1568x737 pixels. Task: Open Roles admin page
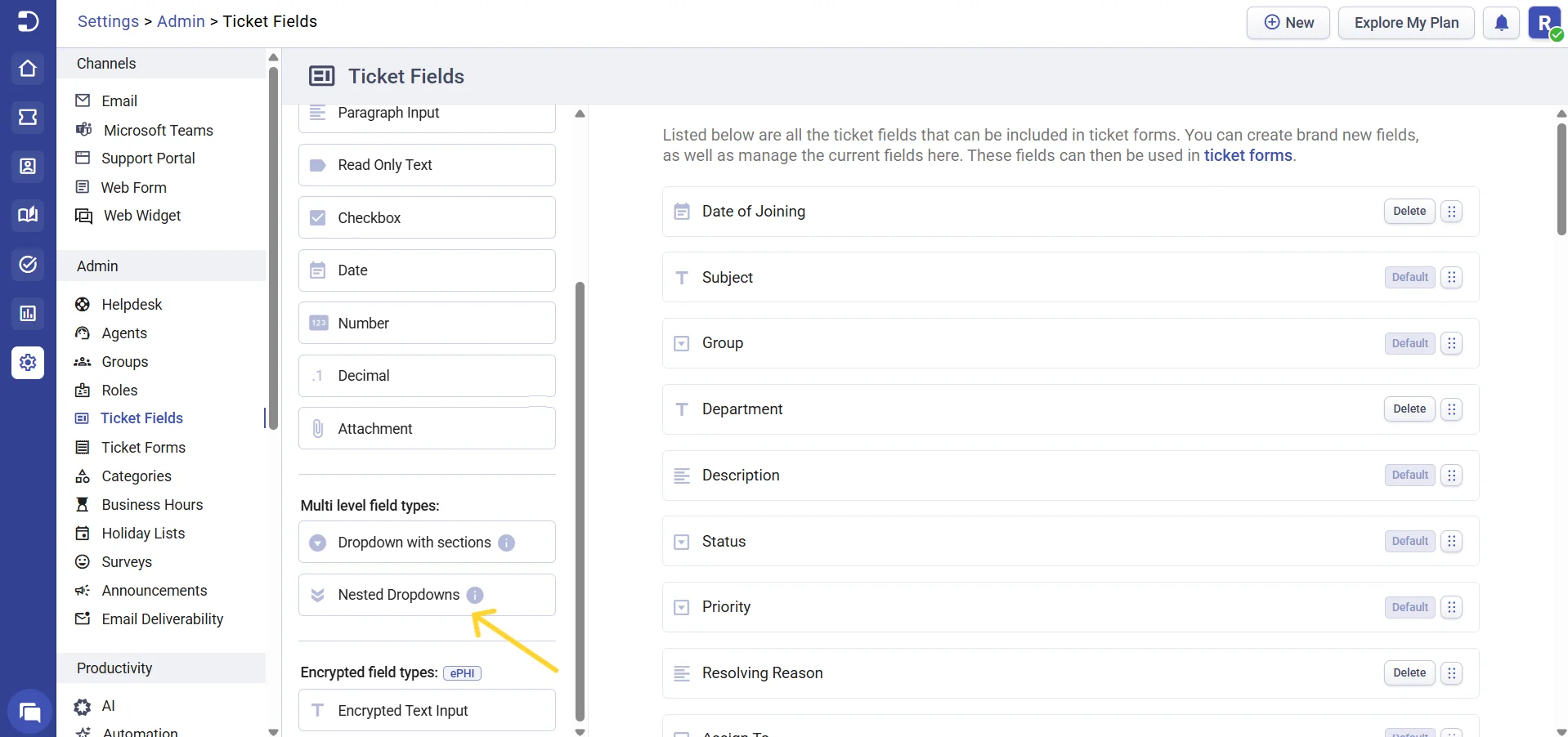[119, 391]
